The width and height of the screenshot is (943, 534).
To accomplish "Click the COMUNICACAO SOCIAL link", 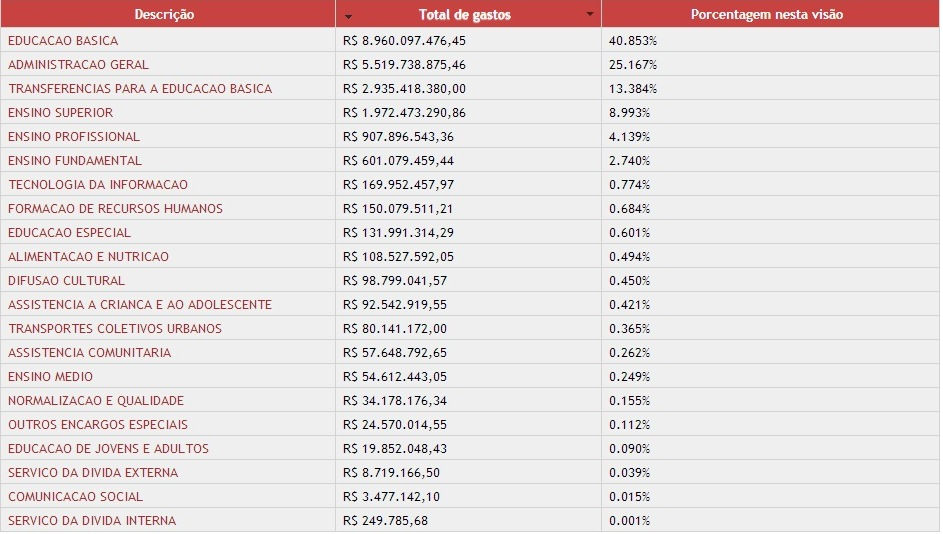I will (76, 497).
